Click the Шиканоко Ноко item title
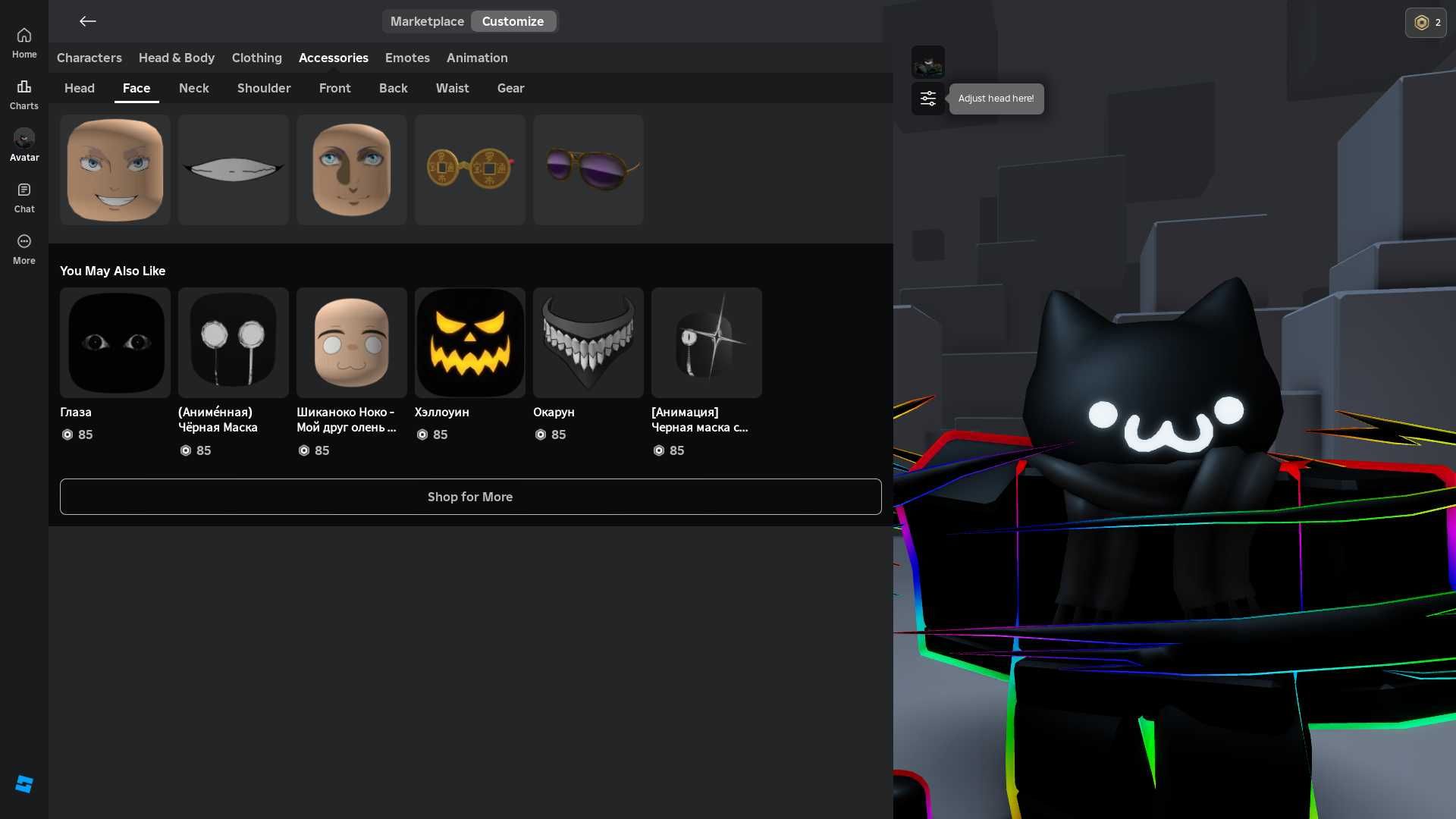The width and height of the screenshot is (1456, 819). coord(347,419)
